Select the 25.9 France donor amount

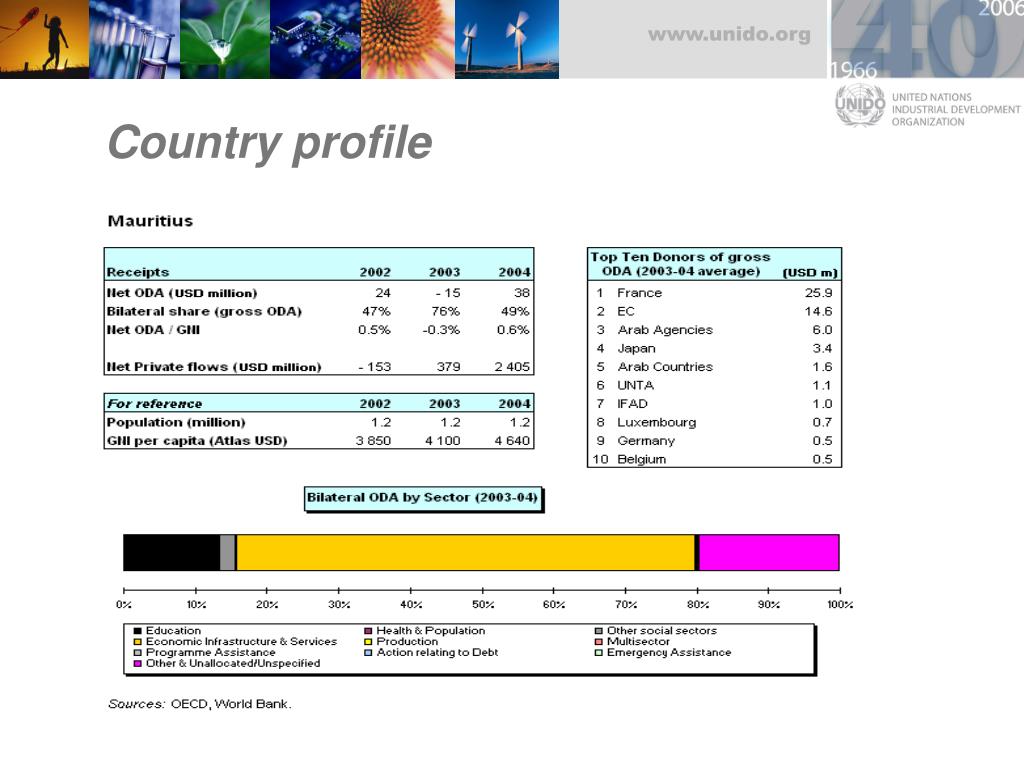tap(818, 293)
